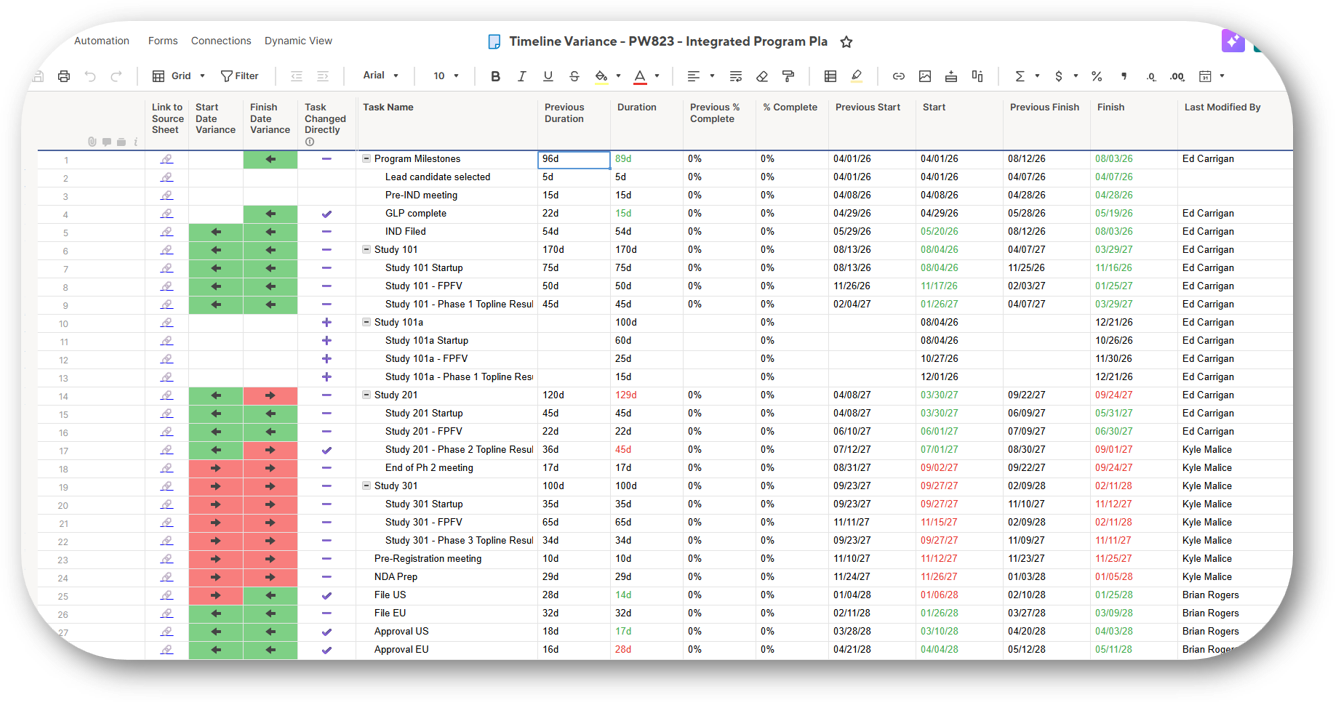
Task: Open the alignment dropdown arrow
Action: coord(712,76)
